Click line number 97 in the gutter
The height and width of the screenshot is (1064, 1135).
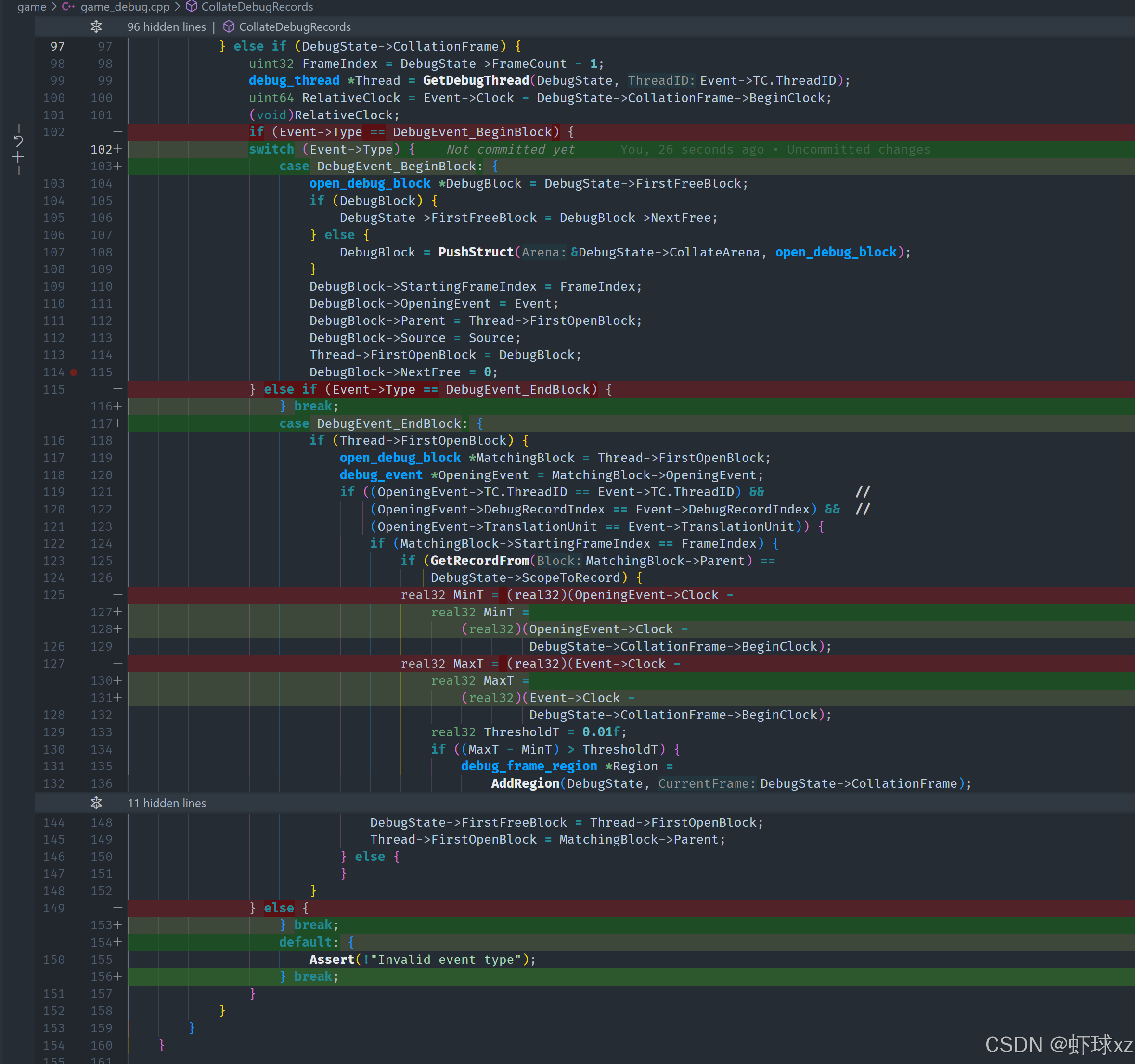point(57,46)
